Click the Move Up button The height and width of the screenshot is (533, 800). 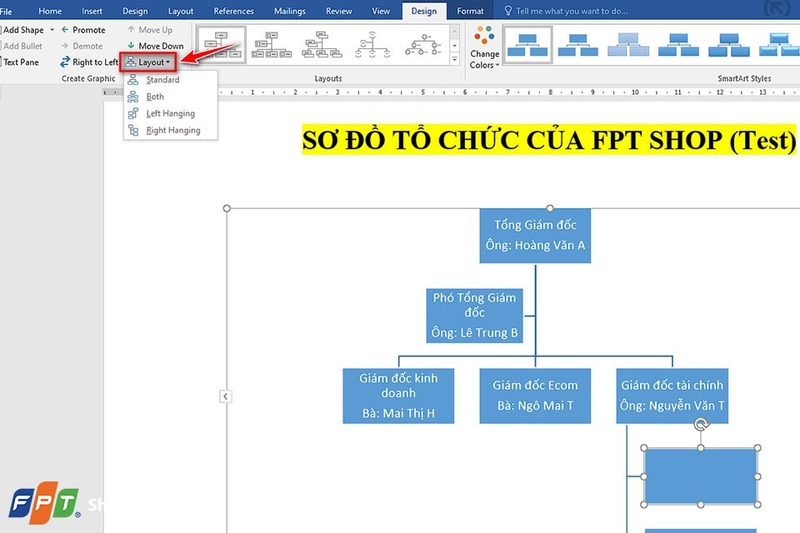(x=150, y=30)
